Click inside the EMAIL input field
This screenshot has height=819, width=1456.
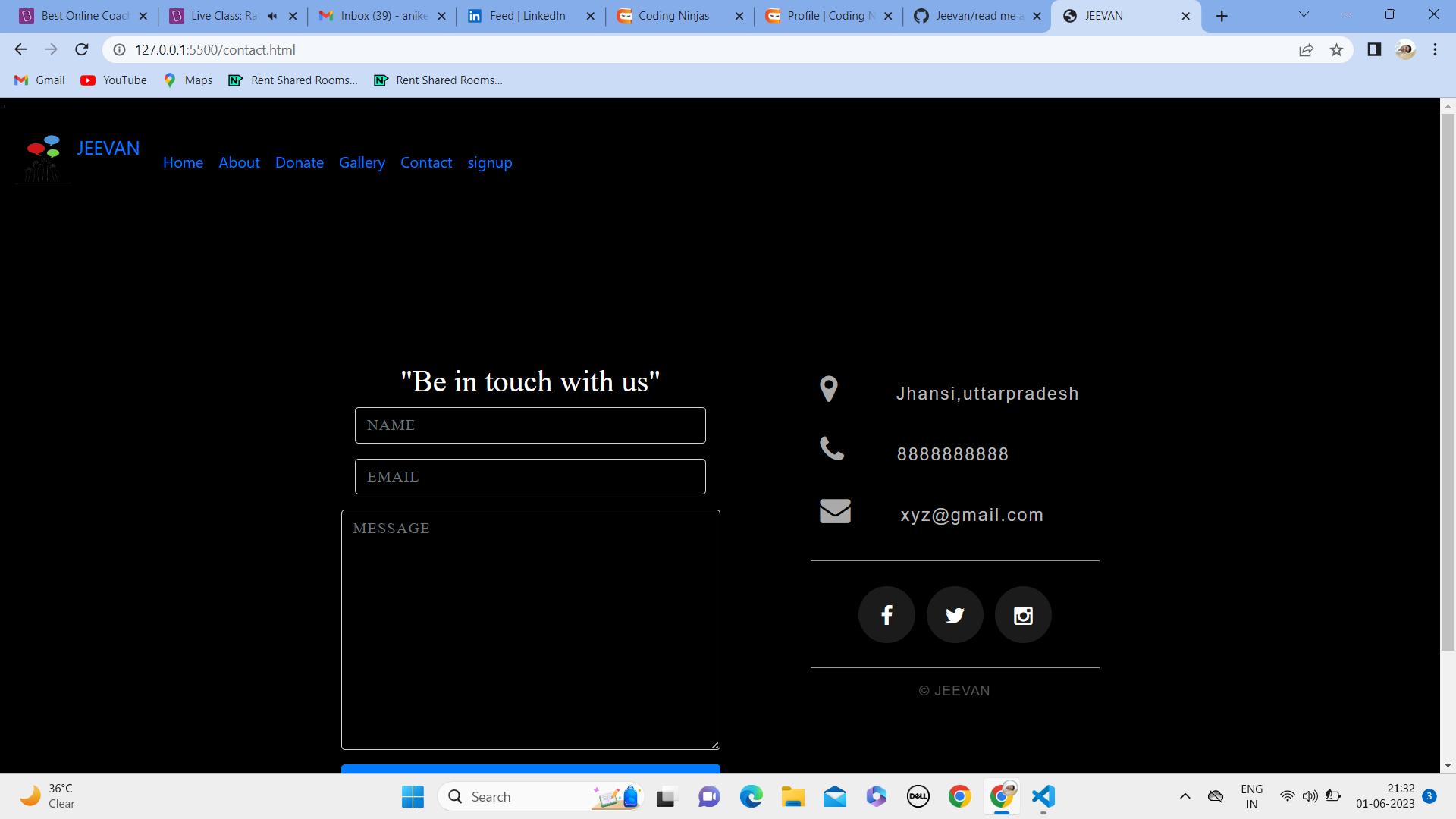[529, 476]
